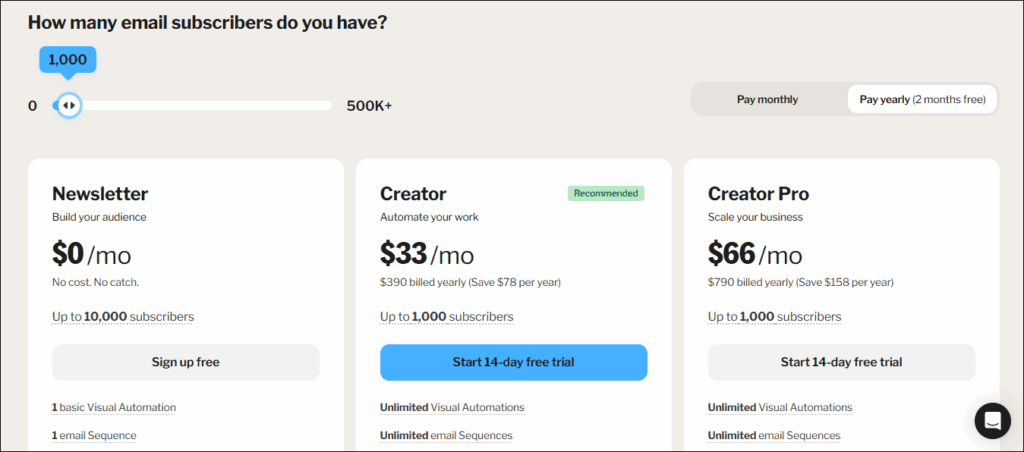Click Creator Pro's Unlimited Visual Automations link

click(x=780, y=407)
